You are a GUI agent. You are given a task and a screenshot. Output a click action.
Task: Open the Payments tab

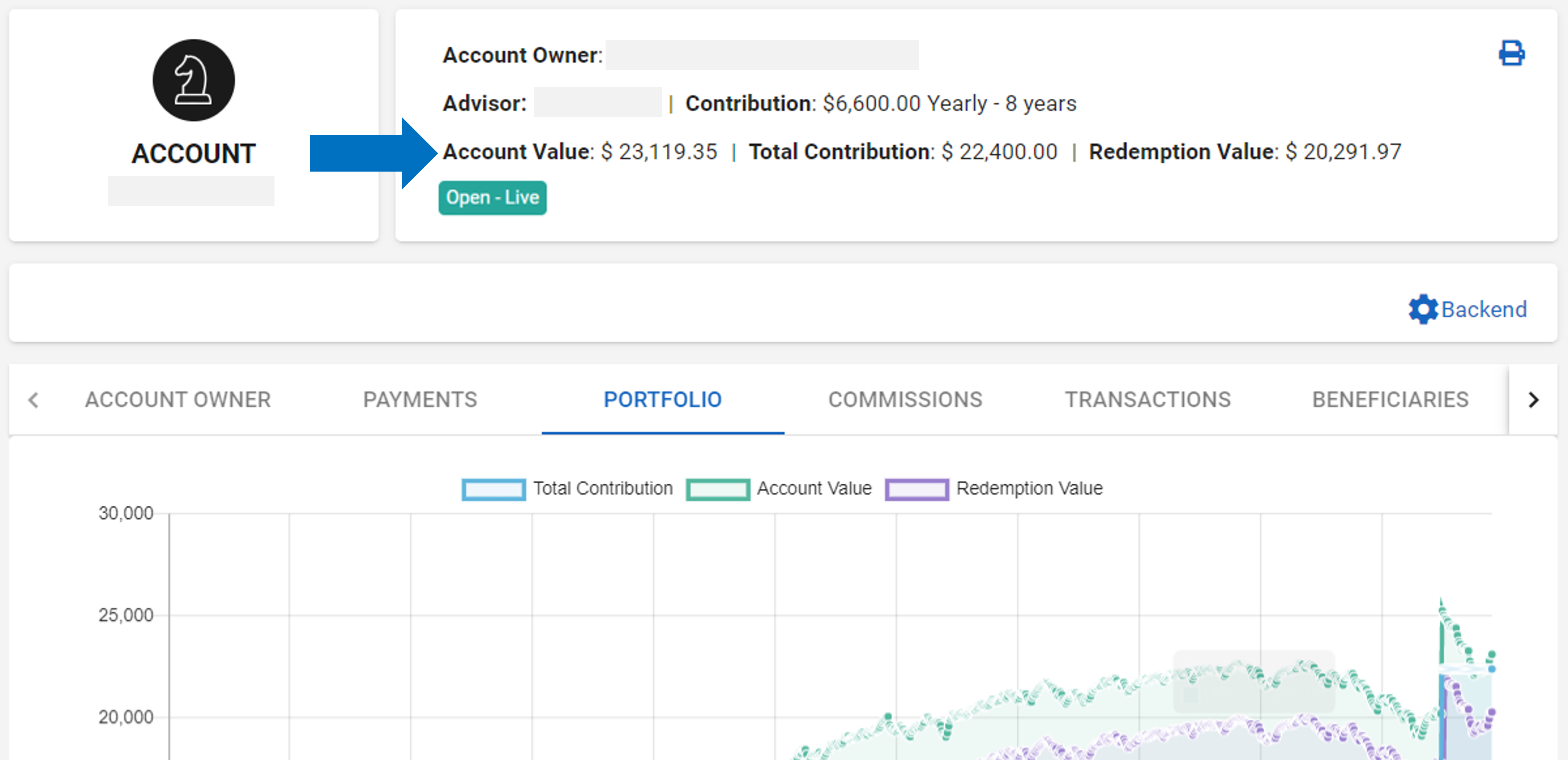[420, 399]
